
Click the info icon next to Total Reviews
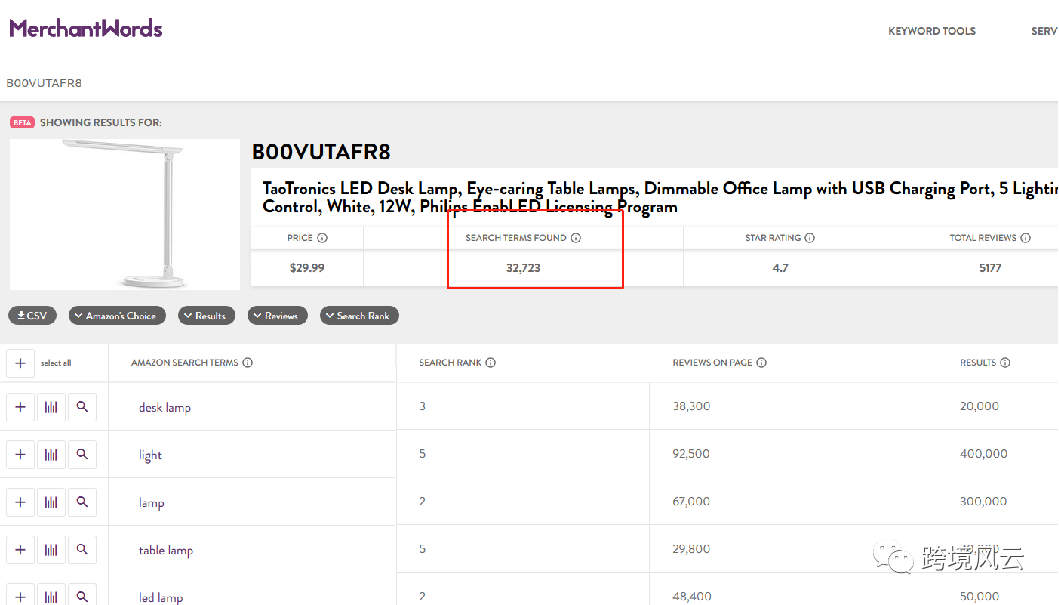(x=1025, y=238)
